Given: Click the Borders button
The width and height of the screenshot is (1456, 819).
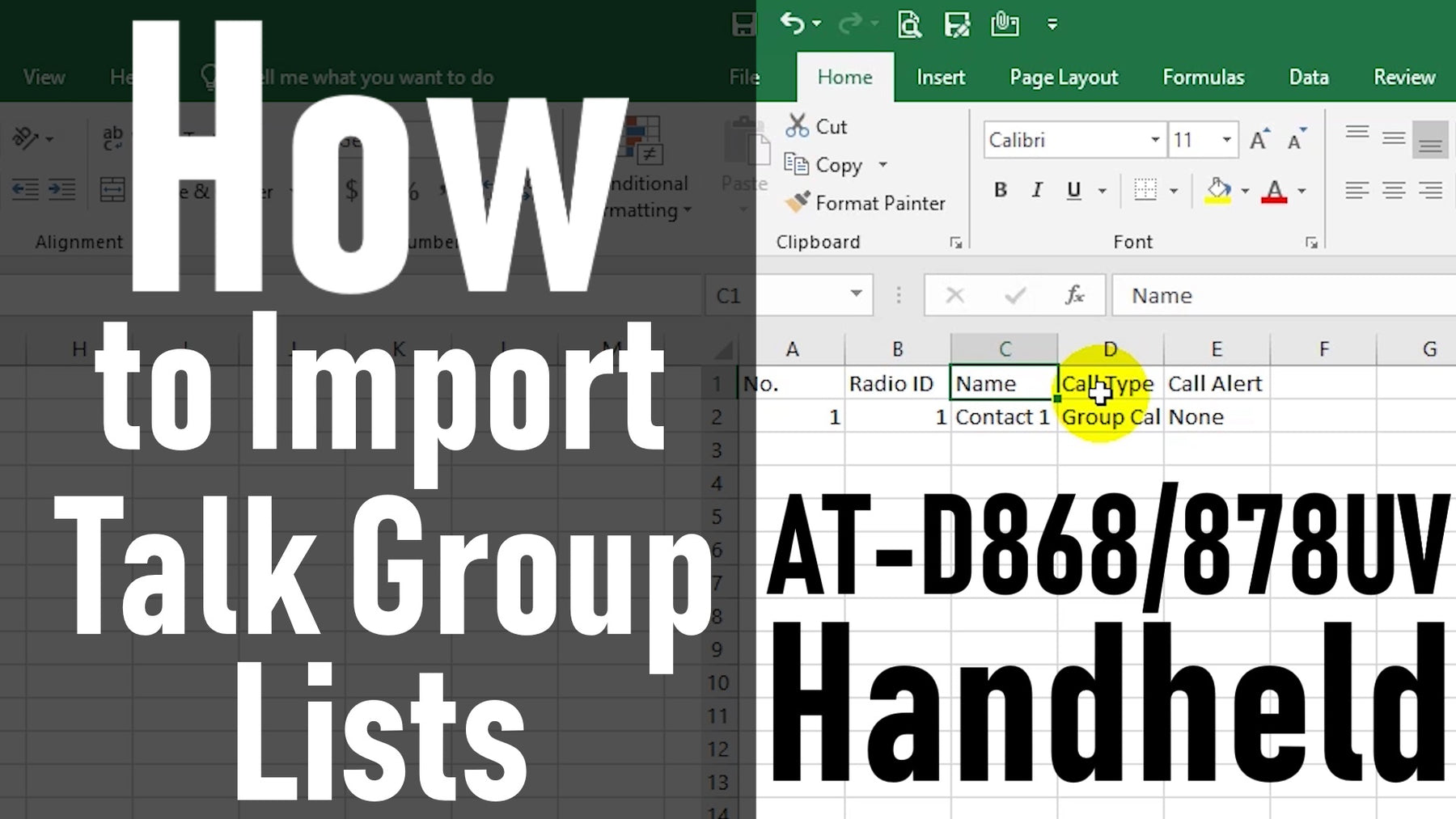Looking at the screenshot, I should [x=1145, y=190].
